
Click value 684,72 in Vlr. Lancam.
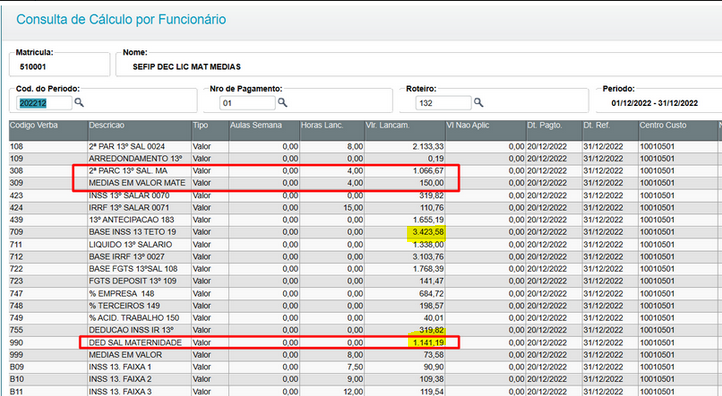pyautogui.click(x=431, y=293)
